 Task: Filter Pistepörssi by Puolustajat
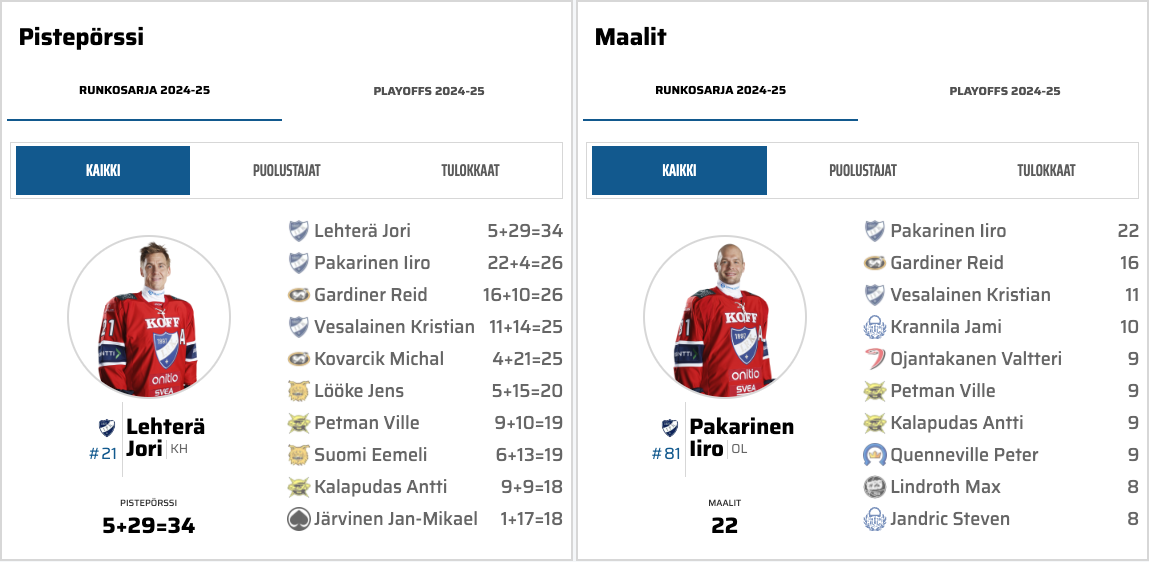point(286,170)
